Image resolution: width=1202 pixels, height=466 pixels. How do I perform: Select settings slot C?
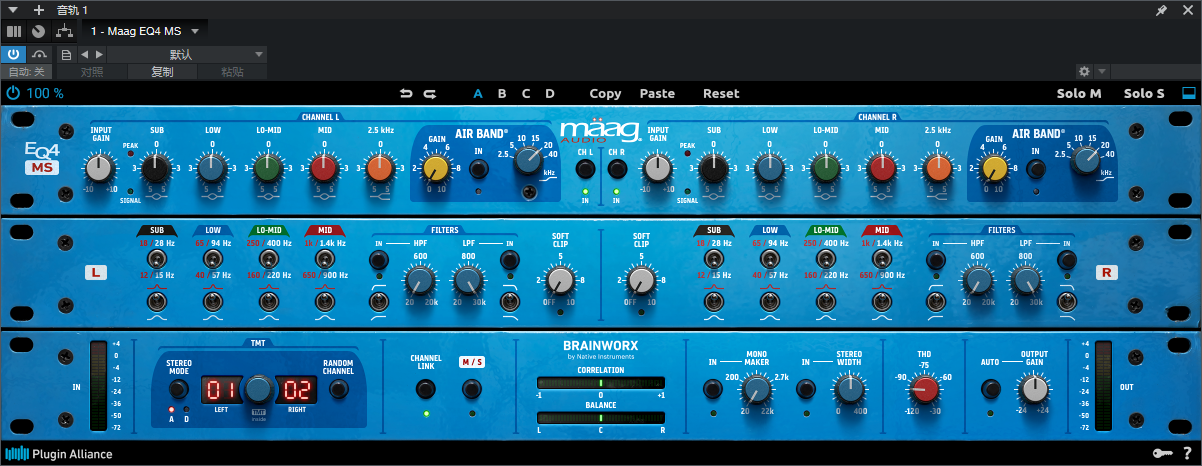coord(526,93)
